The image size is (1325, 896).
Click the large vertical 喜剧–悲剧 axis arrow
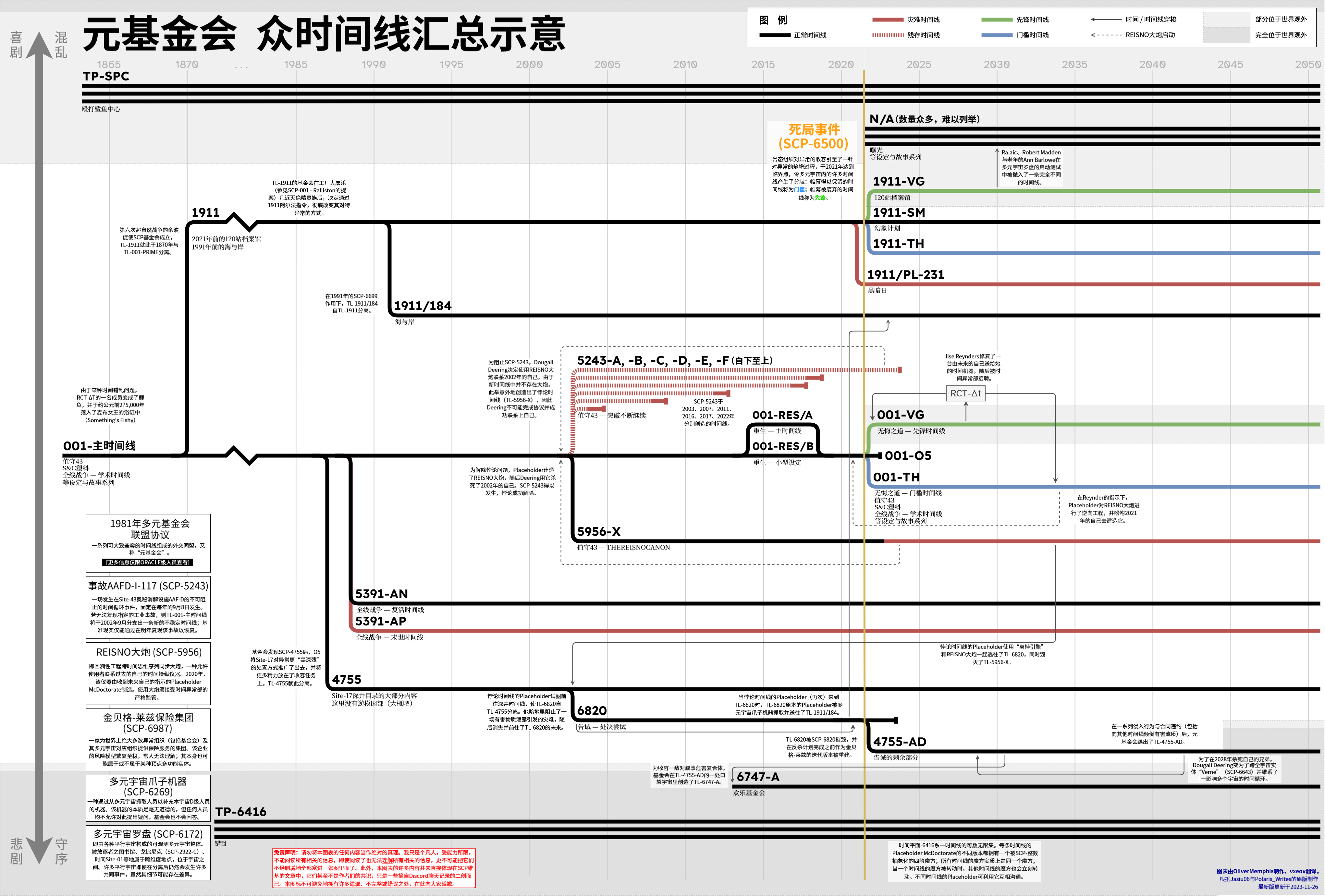pos(39,447)
